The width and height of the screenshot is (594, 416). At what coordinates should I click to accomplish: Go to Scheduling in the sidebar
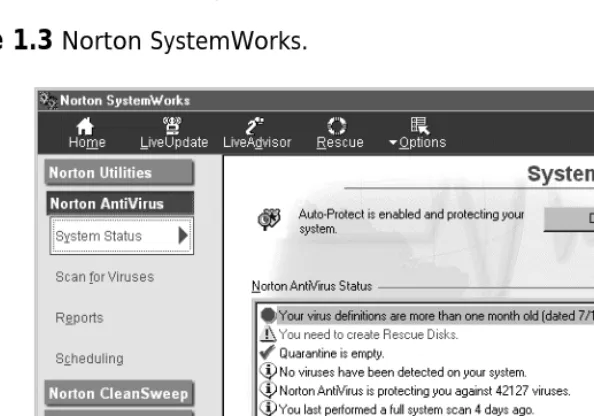[89, 358]
